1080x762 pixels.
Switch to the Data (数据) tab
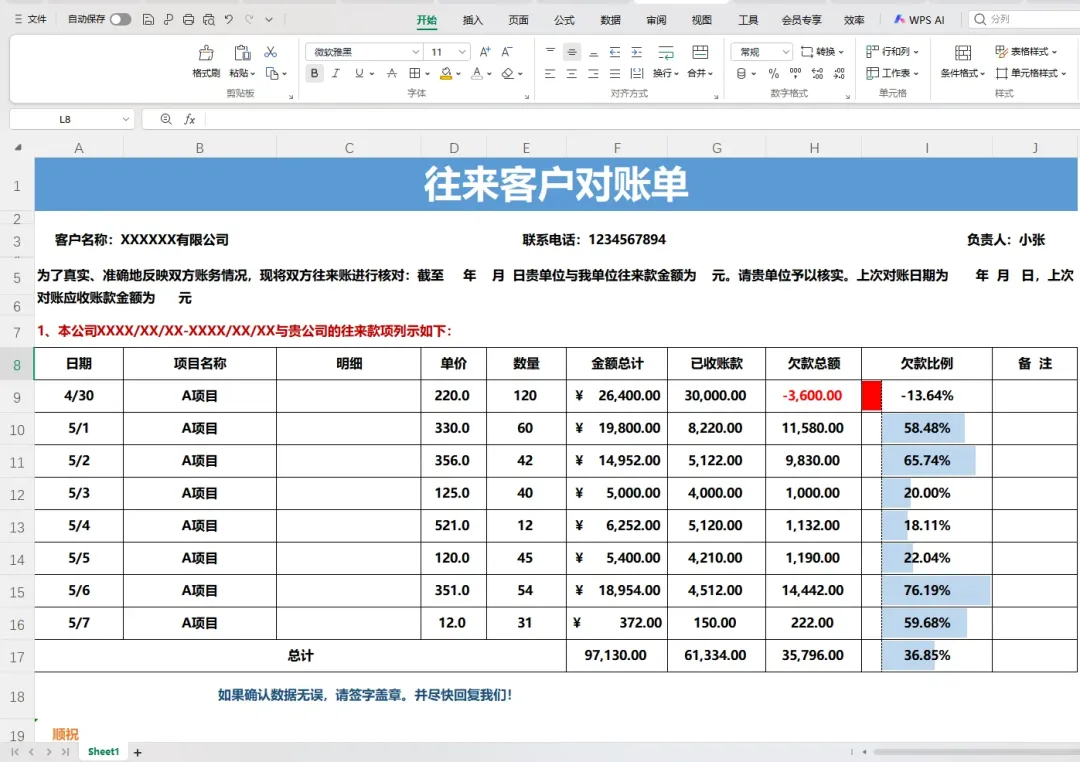tap(610, 20)
